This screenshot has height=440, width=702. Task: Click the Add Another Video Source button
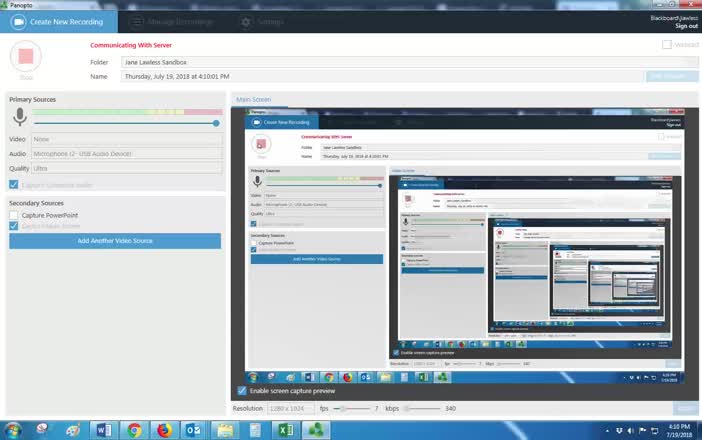tap(115, 241)
